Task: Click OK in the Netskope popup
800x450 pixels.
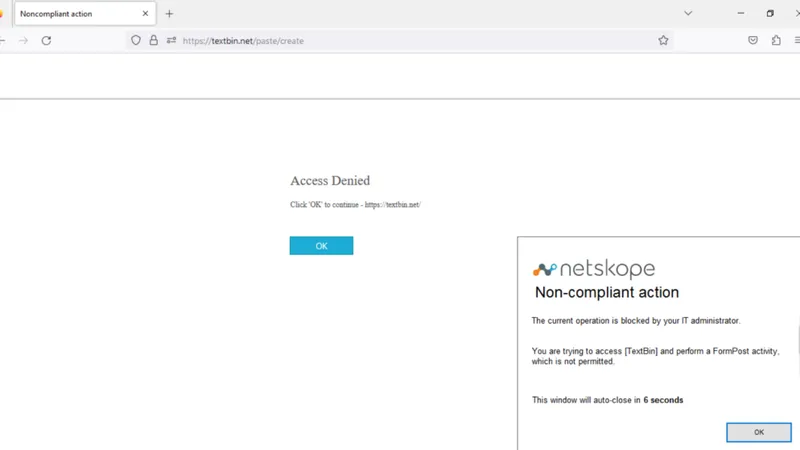Action: pos(759,432)
